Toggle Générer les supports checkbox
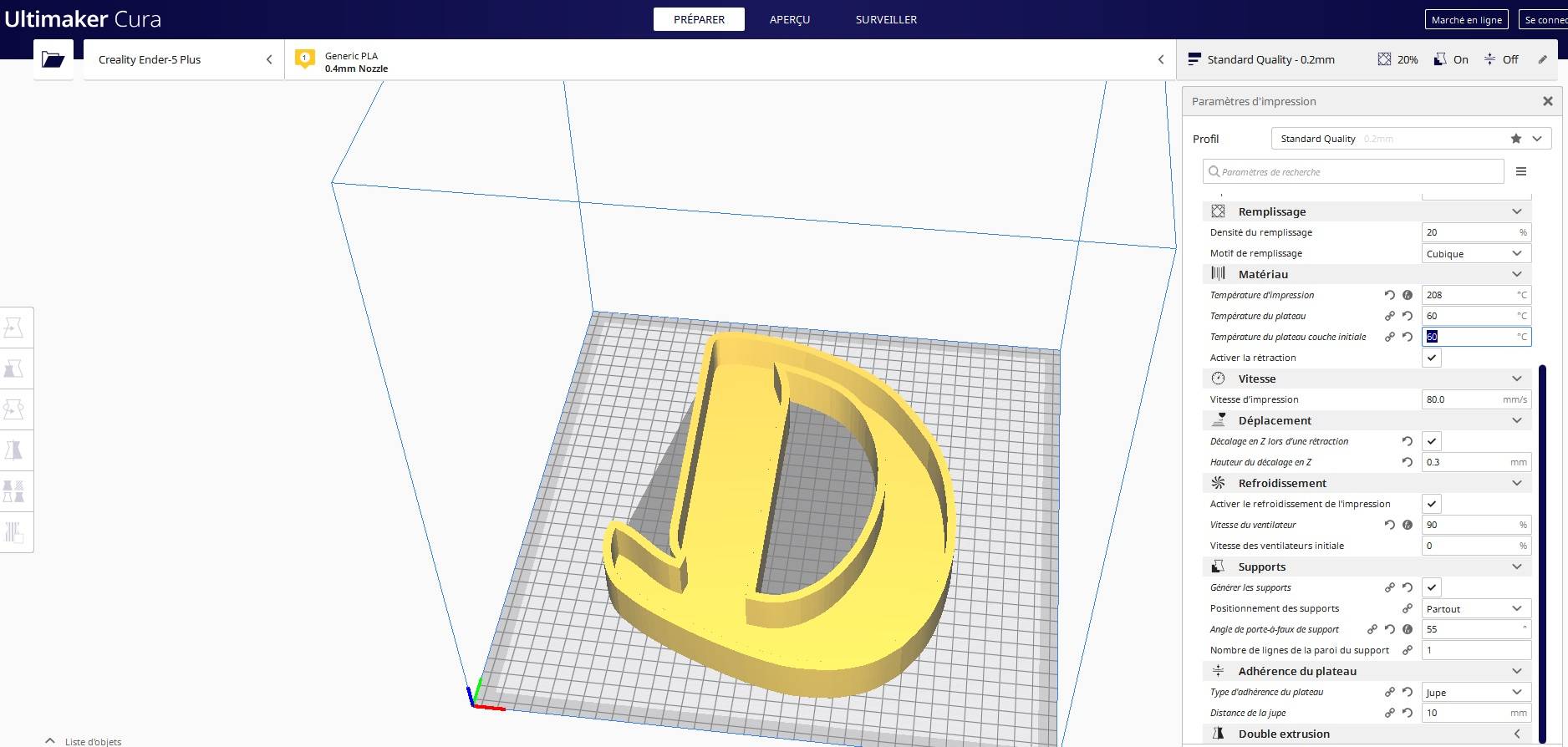Screen dimensions: 1568x747 (1432, 587)
